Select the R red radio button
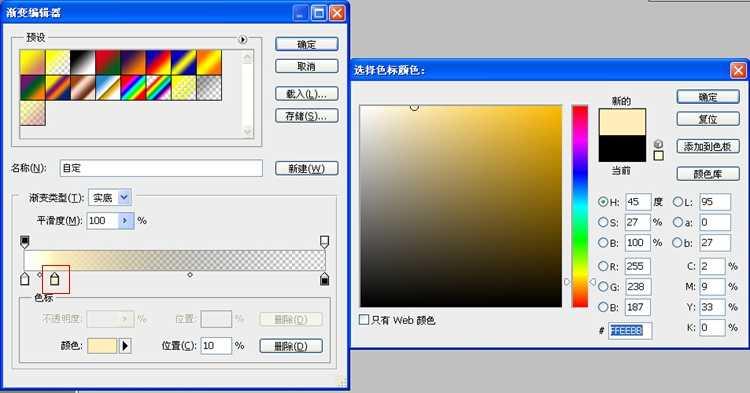Screen dimensions: 750x393 [603, 266]
